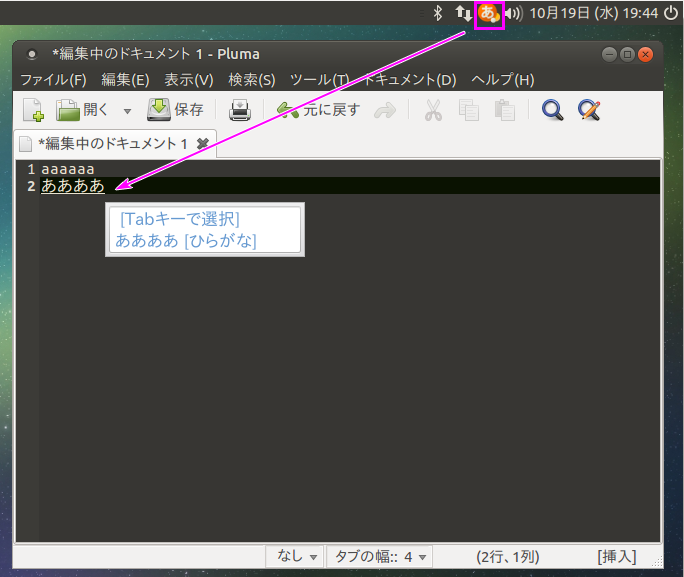Open the ツール(T) menu

(320, 80)
